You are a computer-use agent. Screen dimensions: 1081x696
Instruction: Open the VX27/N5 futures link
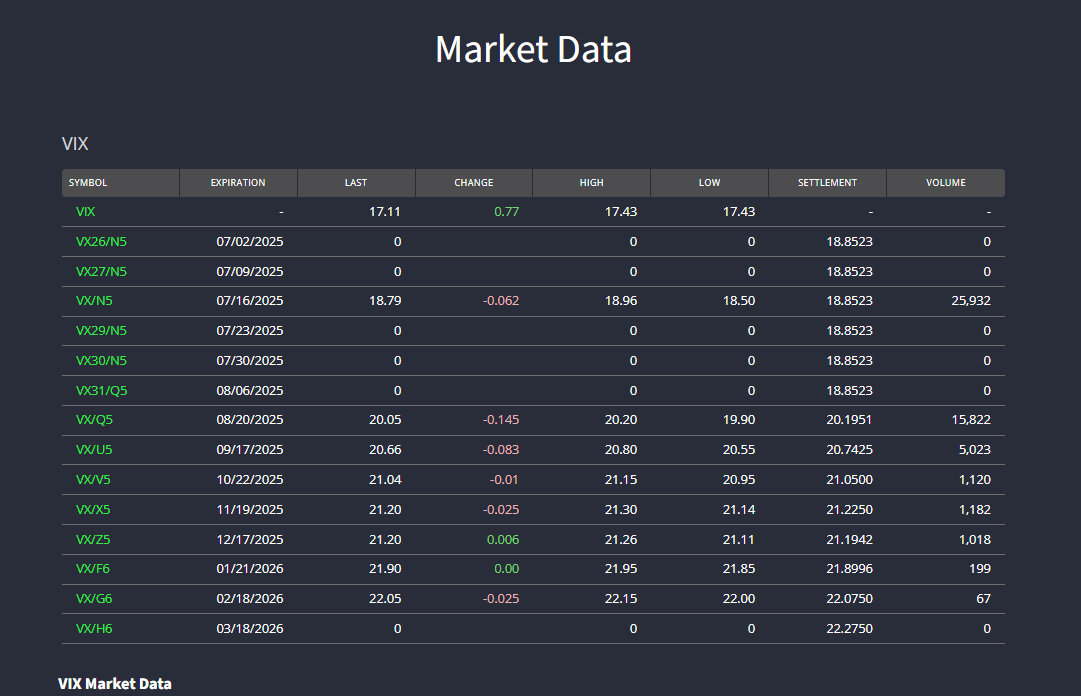pyautogui.click(x=101, y=272)
